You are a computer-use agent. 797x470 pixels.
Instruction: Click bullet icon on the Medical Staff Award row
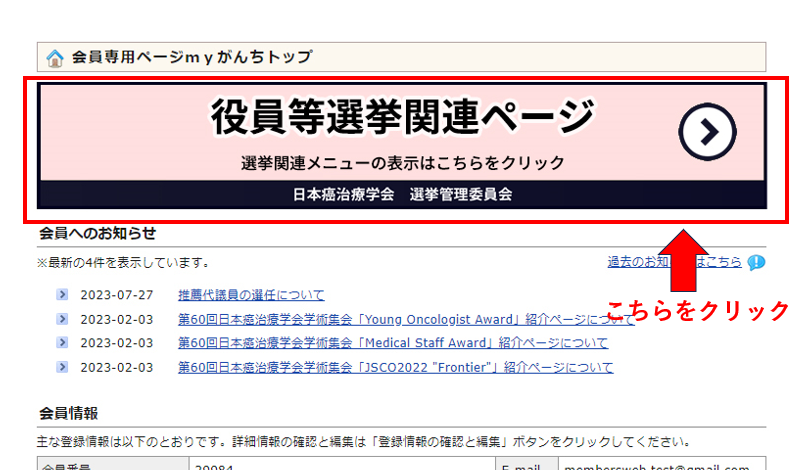(x=63, y=343)
